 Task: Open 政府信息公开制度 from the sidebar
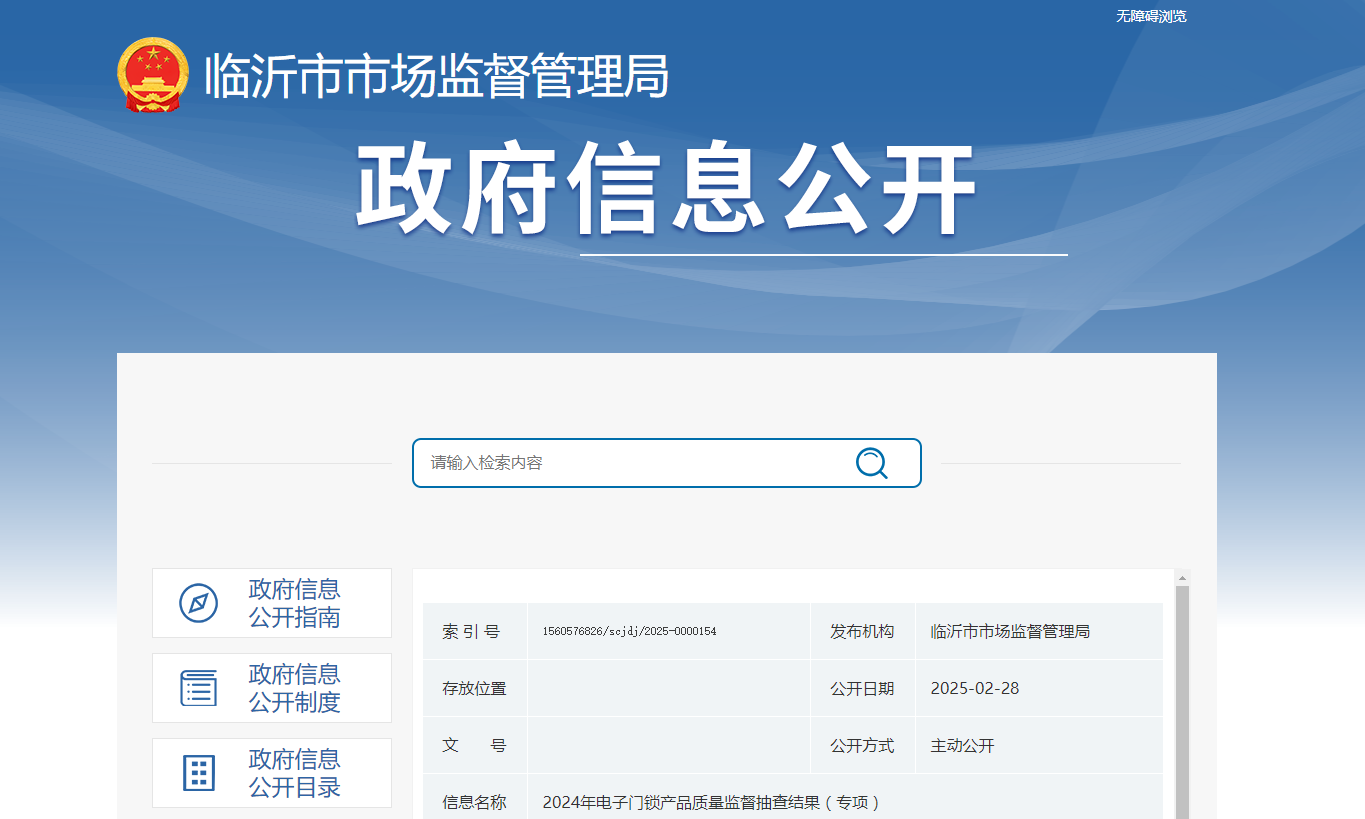[x=294, y=688]
